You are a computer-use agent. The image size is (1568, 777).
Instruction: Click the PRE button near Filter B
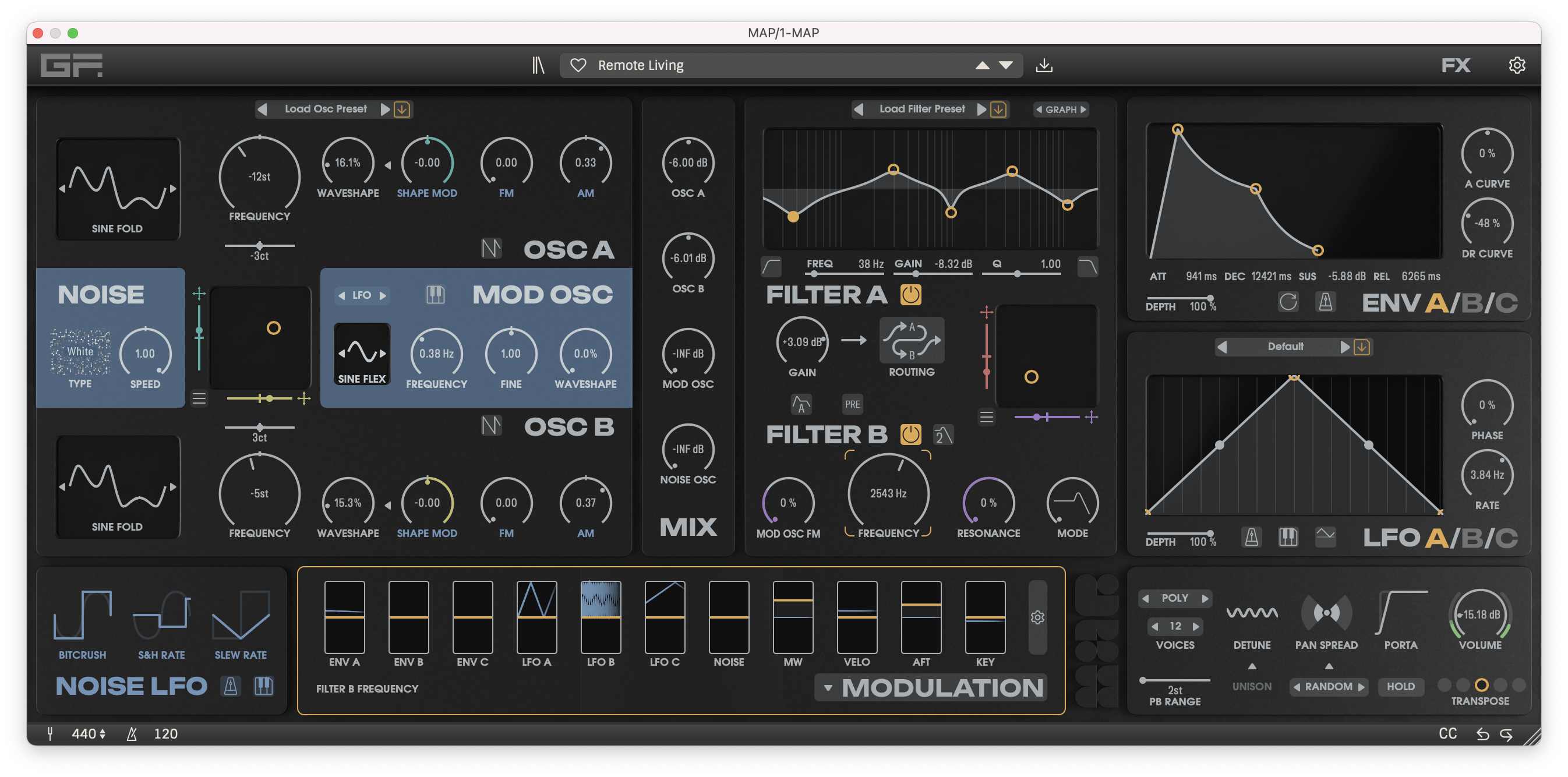(852, 404)
